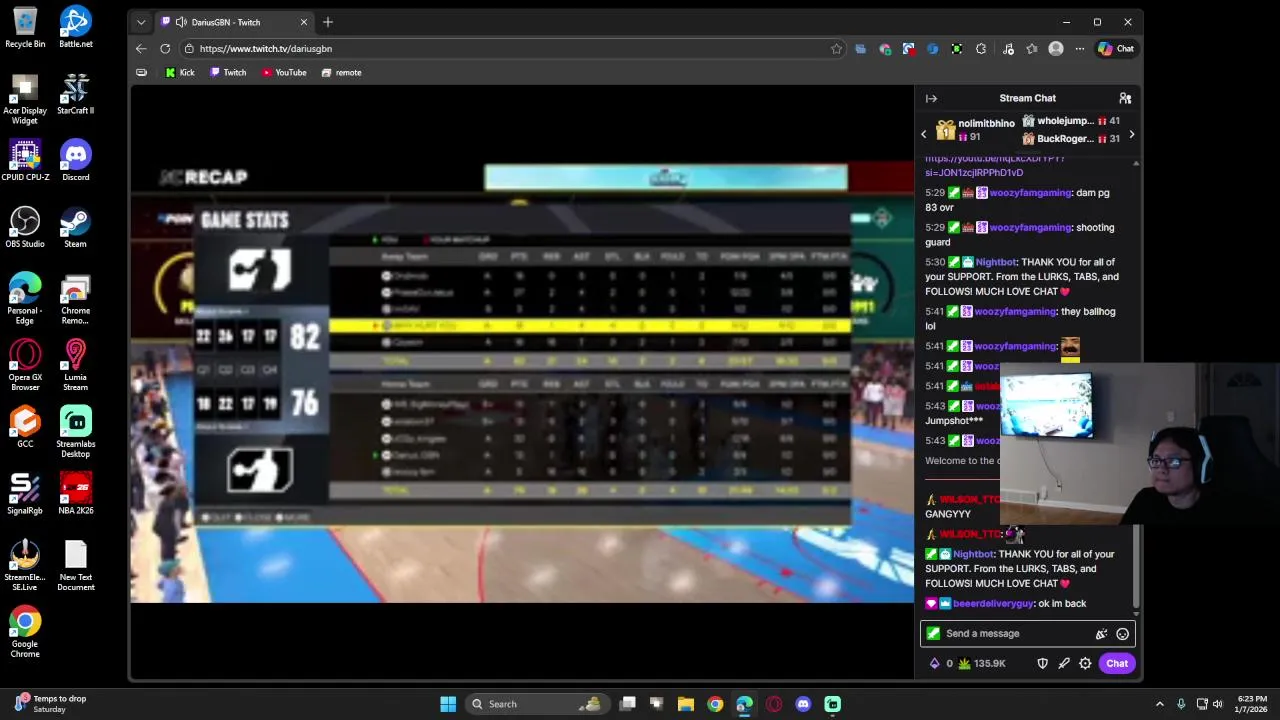Open Opera GX from the taskbar
The width and height of the screenshot is (1280, 720).
tap(774, 704)
